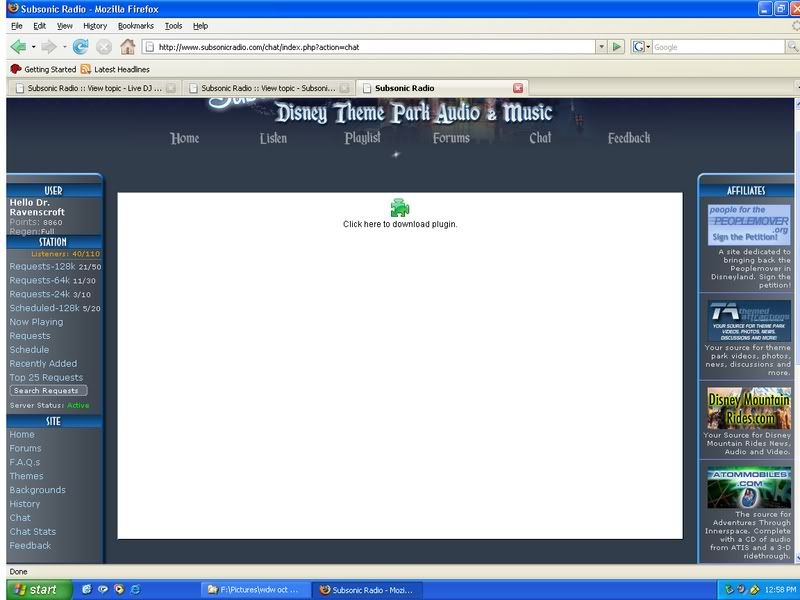
Task: Open the View menu
Action: 64,26
